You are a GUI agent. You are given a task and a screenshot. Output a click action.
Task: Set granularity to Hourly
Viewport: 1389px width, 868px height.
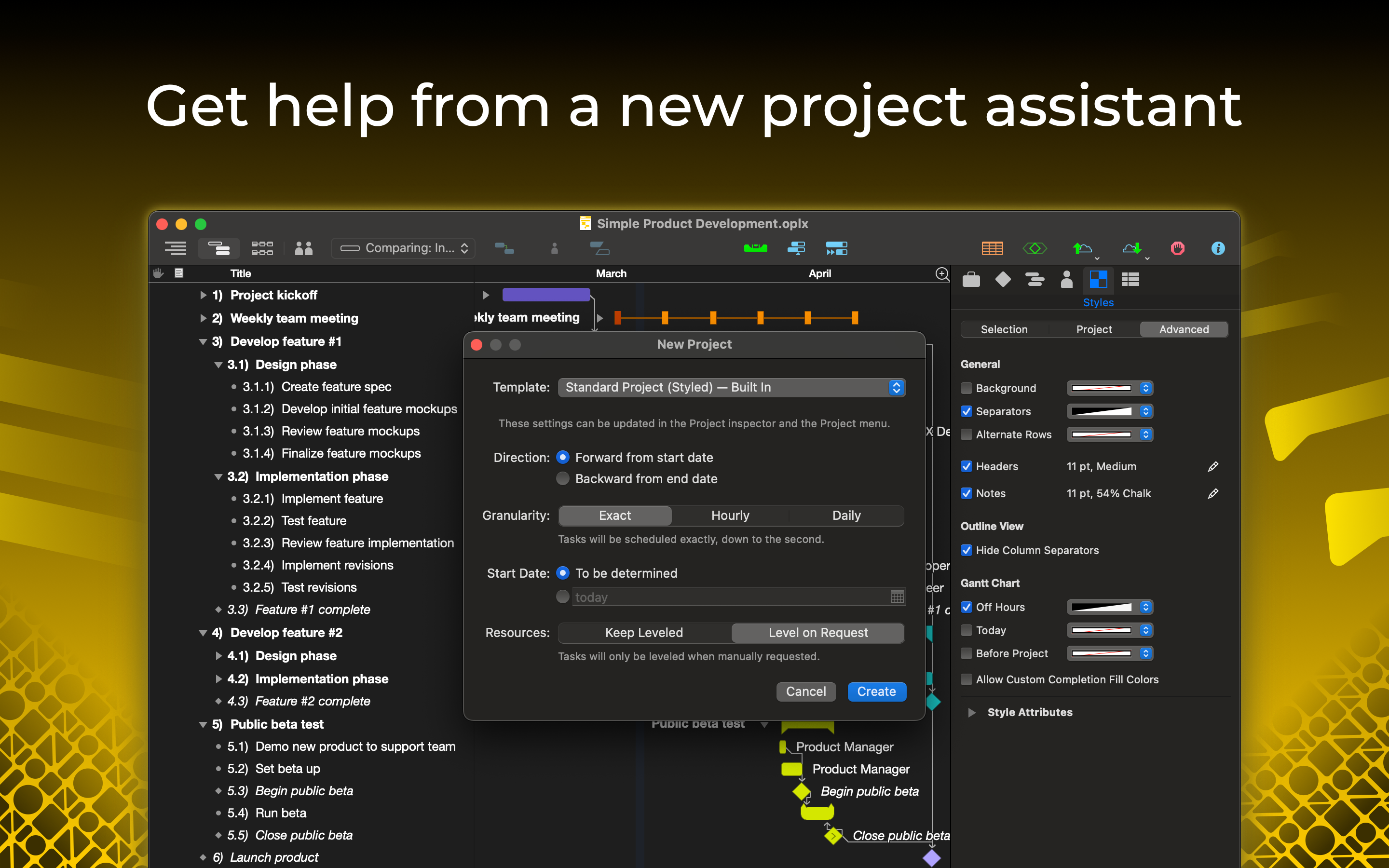(x=730, y=515)
